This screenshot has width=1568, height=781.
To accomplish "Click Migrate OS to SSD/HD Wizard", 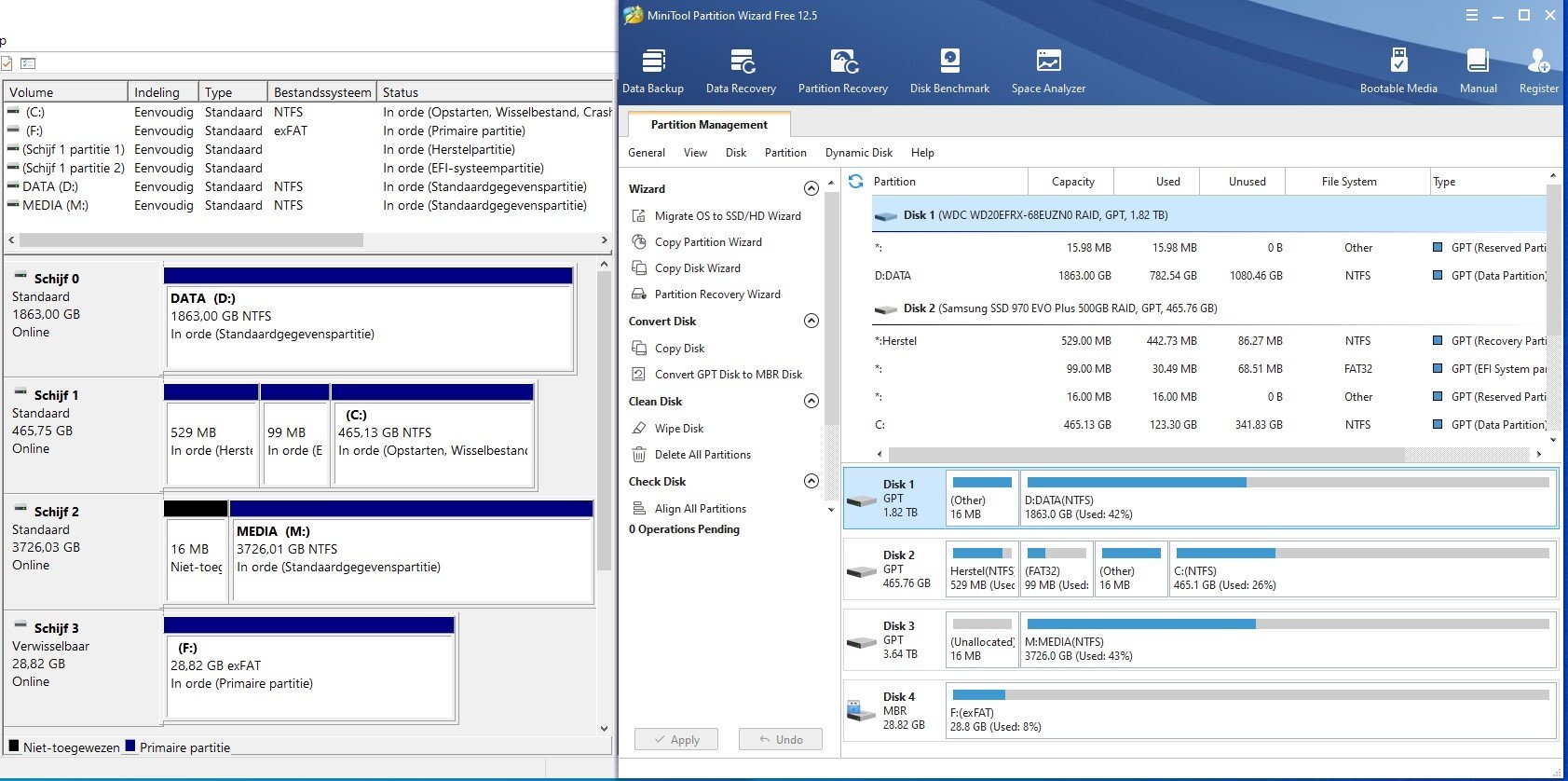I will (727, 216).
